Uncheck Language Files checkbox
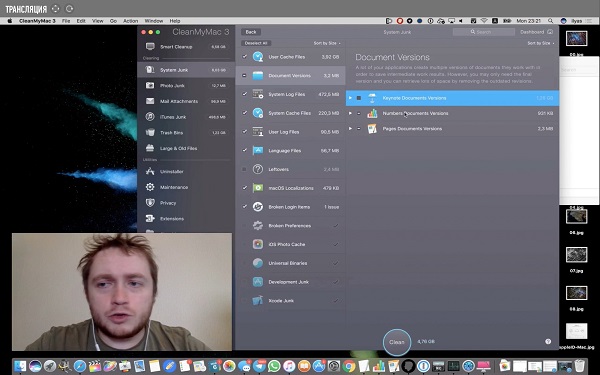The image size is (600, 375). point(245,150)
